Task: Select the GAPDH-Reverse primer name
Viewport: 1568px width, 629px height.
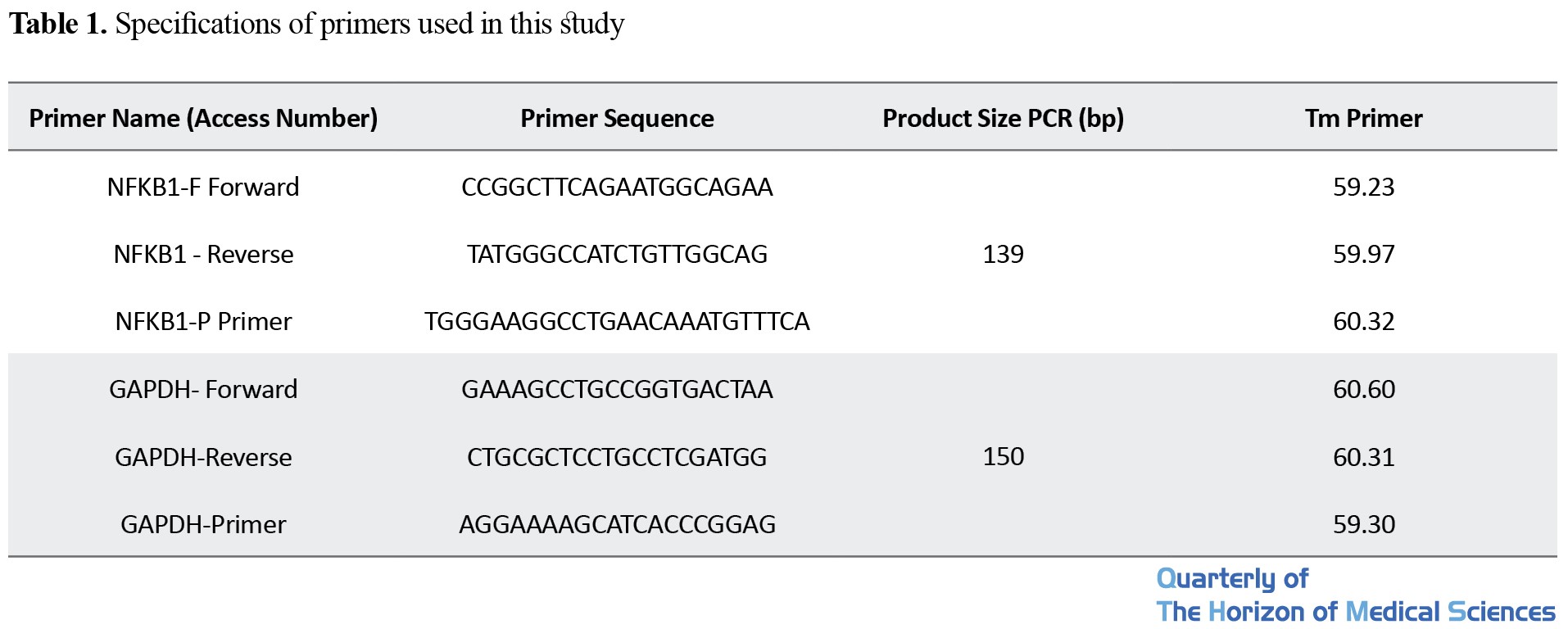Action: point(203,457)
